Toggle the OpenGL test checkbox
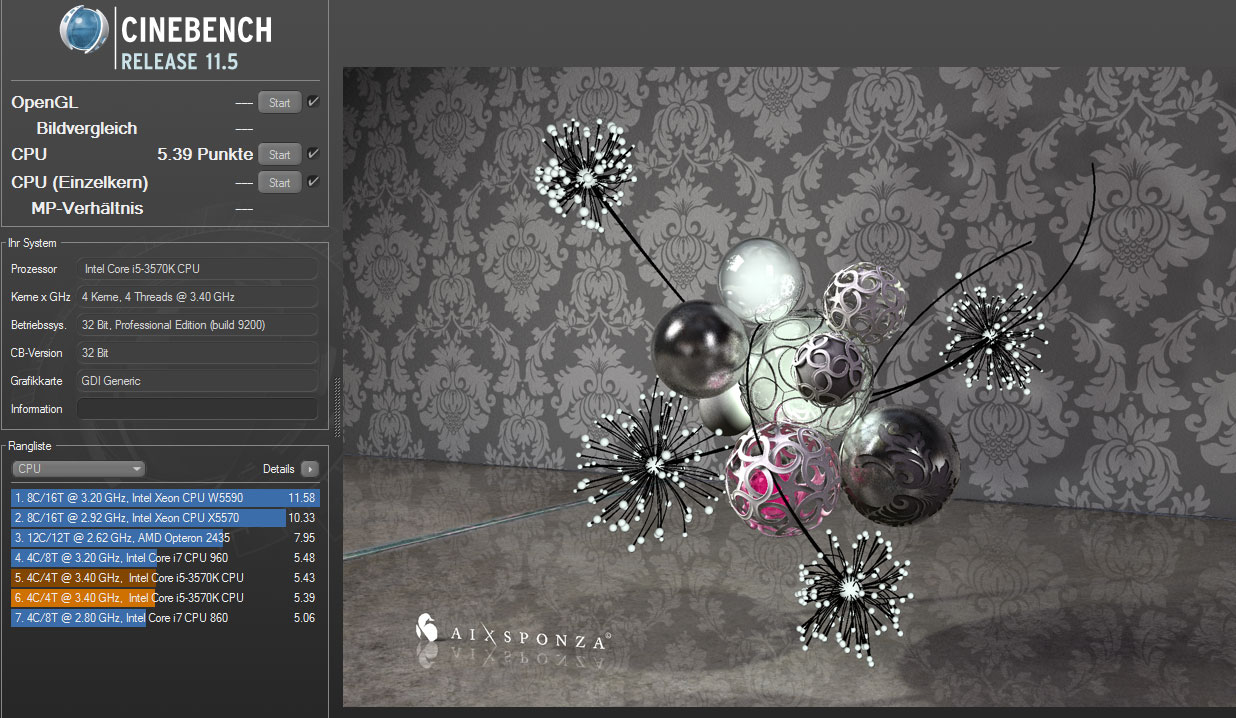This screenshot has height=718, width=1236. pos(313,101)
